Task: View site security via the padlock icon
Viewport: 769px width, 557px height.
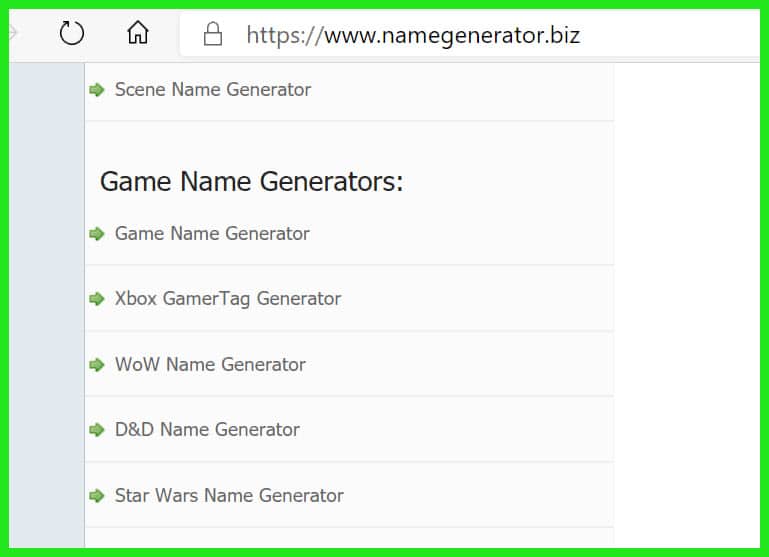Action: [213, 34]
